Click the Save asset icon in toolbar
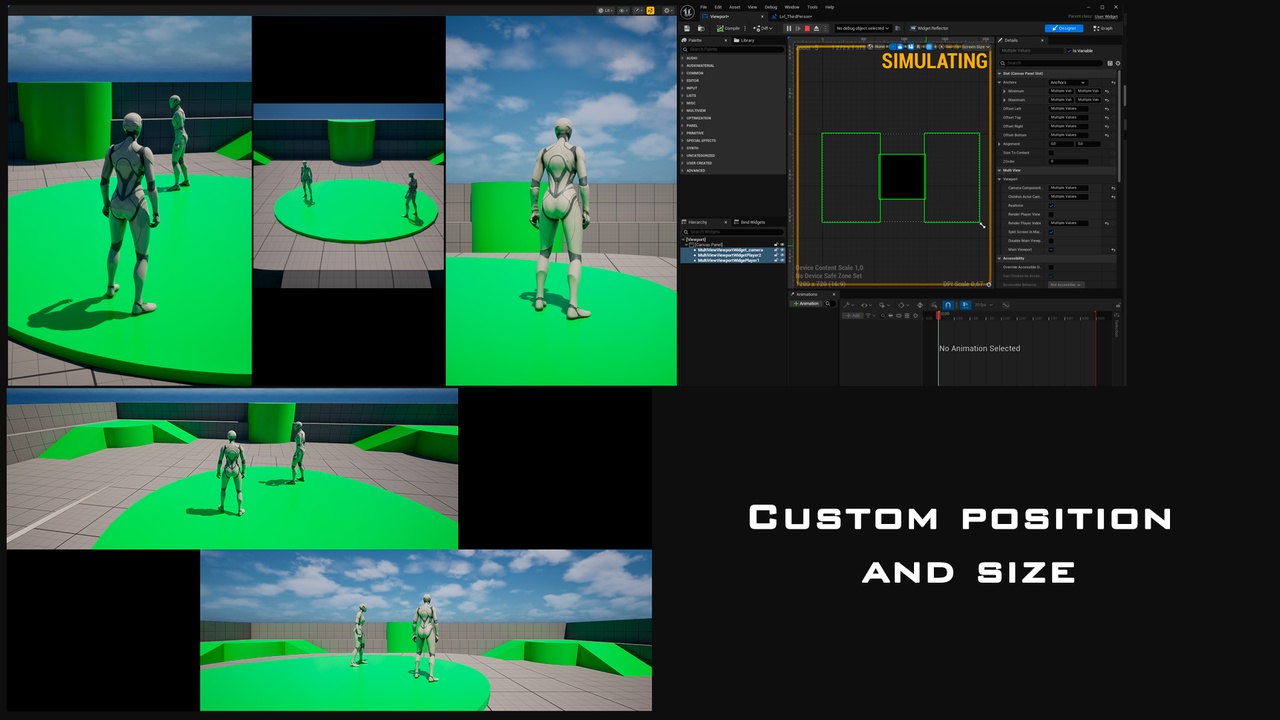Image resolution: width=1280 pixels, height=720 pixels. (x=687, y=28)
